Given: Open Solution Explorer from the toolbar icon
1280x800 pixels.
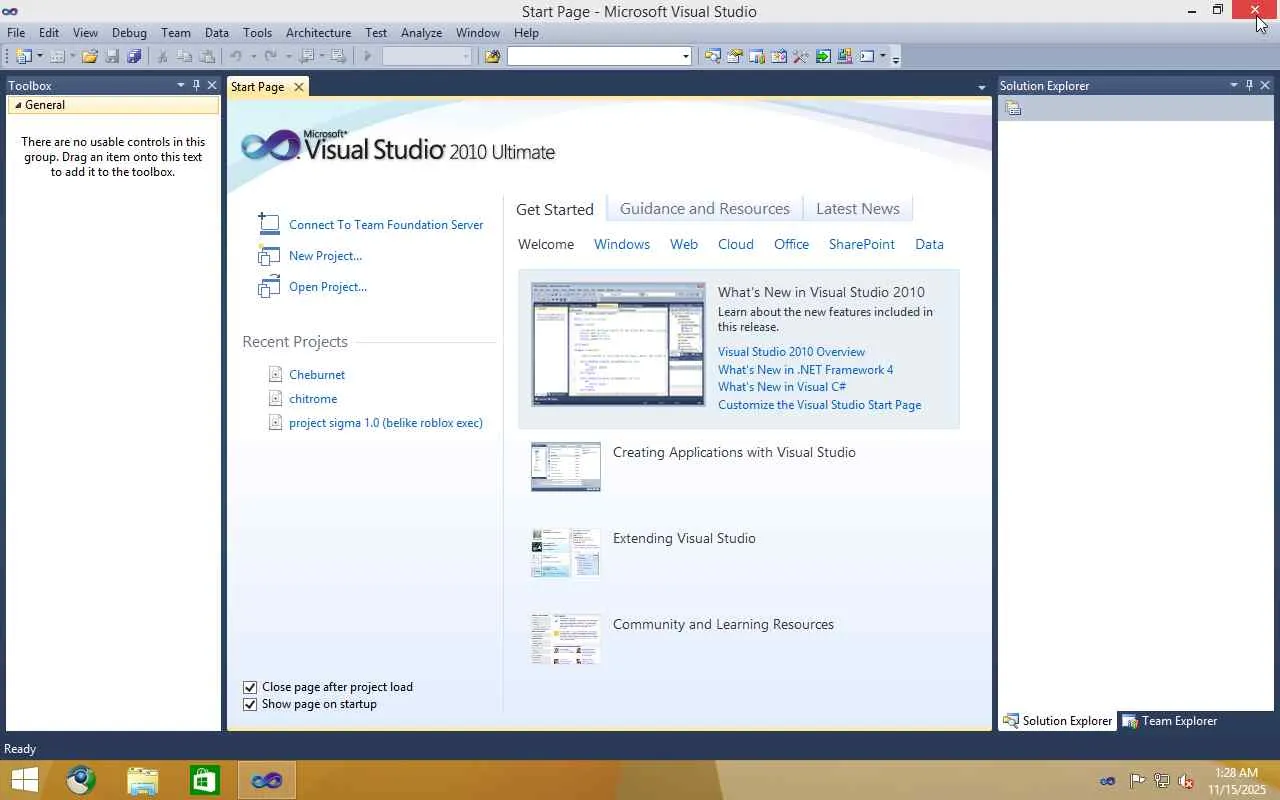Looking at the screenshot, I should pos(713,57).
